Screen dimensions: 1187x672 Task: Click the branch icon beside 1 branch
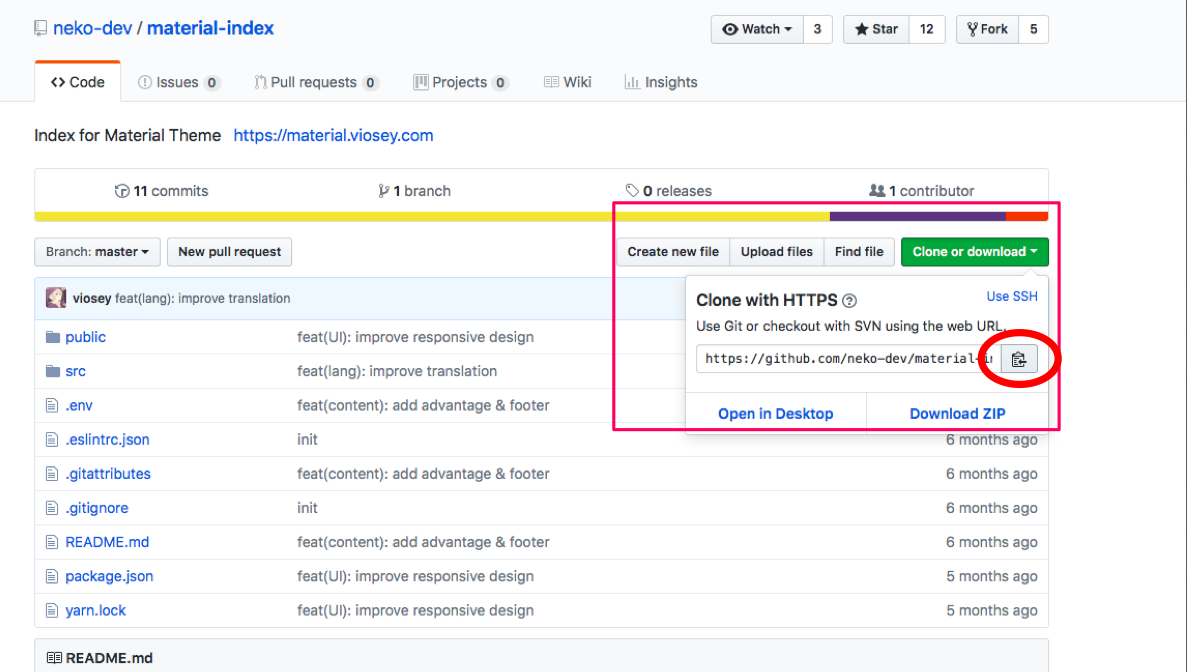[x=384, y=191]
